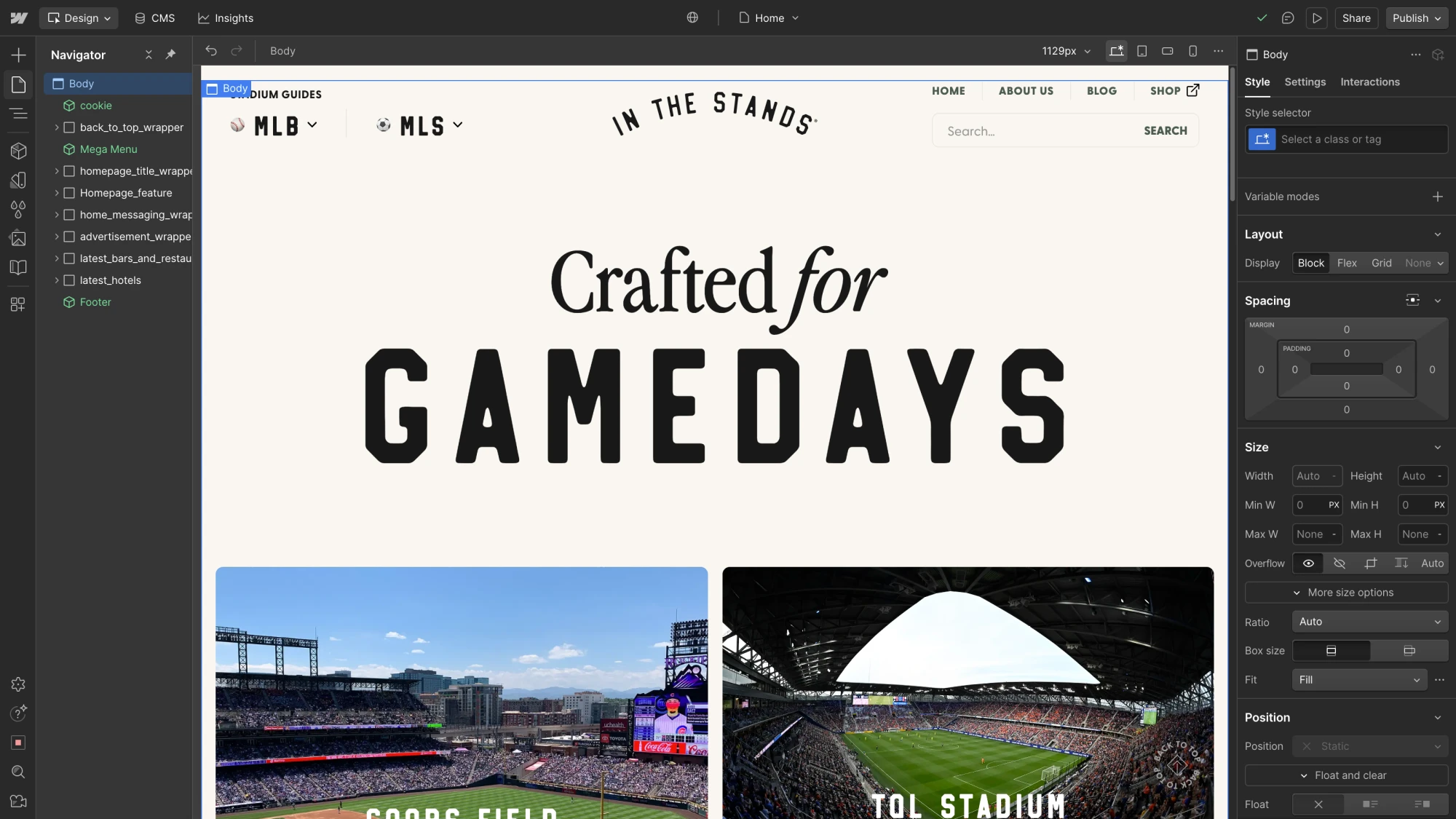The height and width of the screenshot is (819, 1456).
Task: Open the comments icon in top bar
Action: (1288, 18)
